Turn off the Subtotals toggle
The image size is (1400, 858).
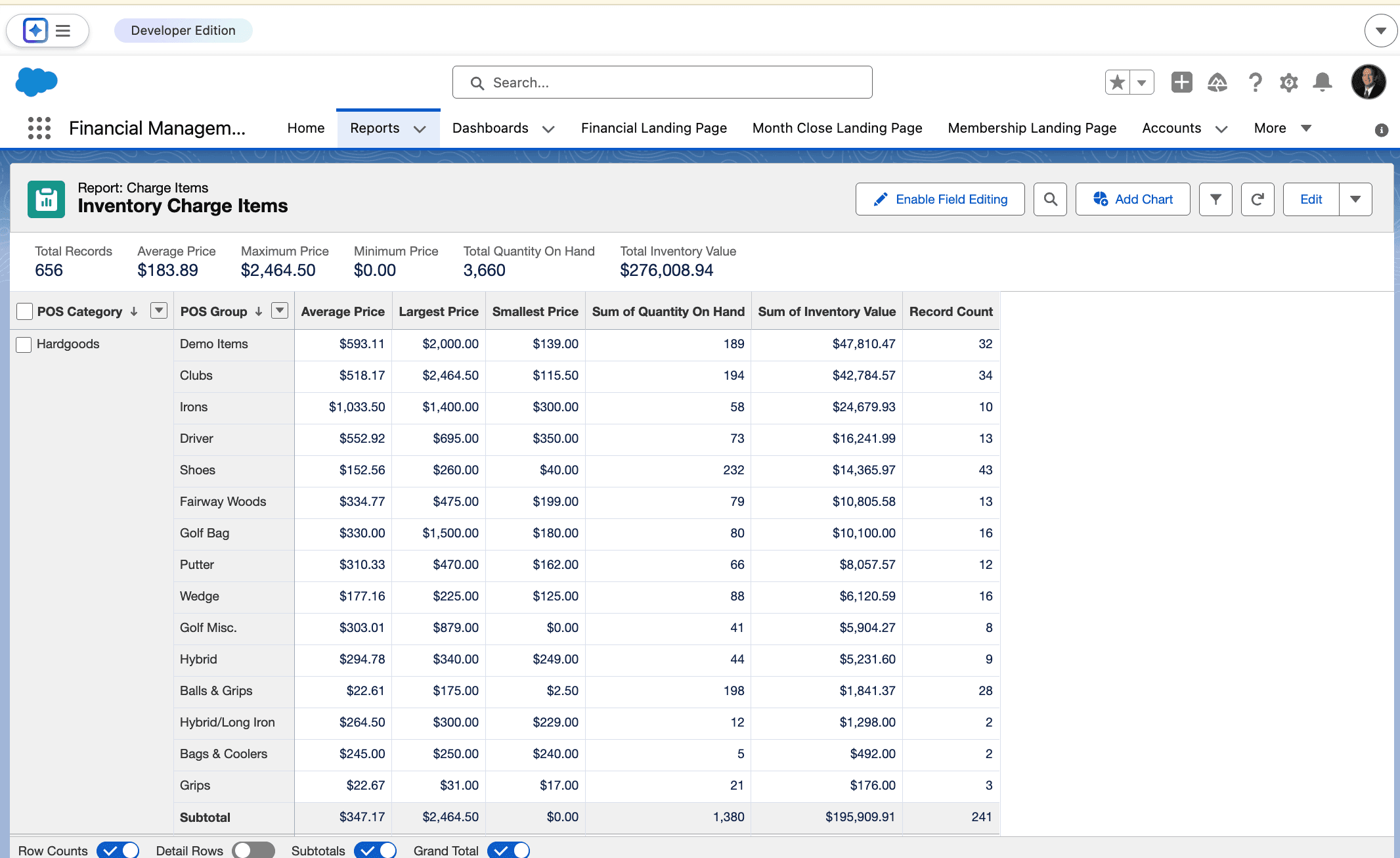[375, 850]
